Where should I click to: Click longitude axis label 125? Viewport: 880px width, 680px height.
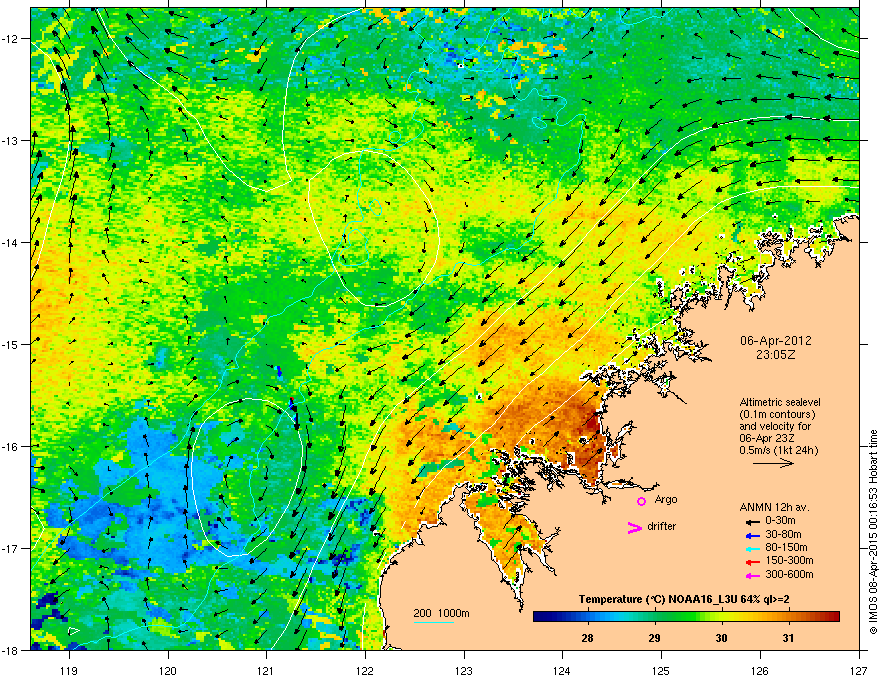coord(661,670)
